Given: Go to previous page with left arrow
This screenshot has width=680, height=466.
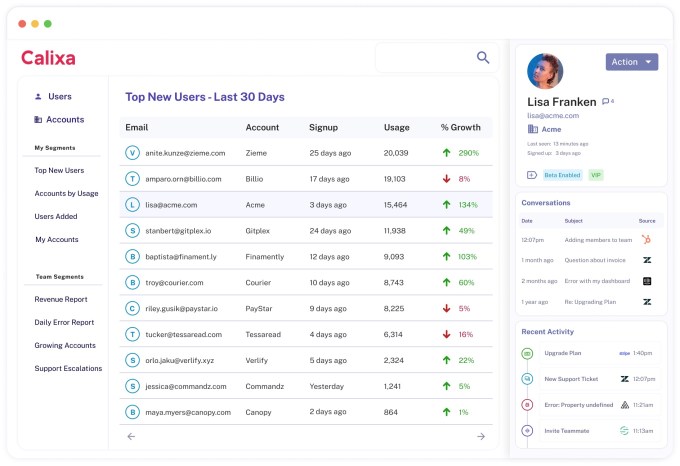Looking at the screenshot, I should (131, 436).
